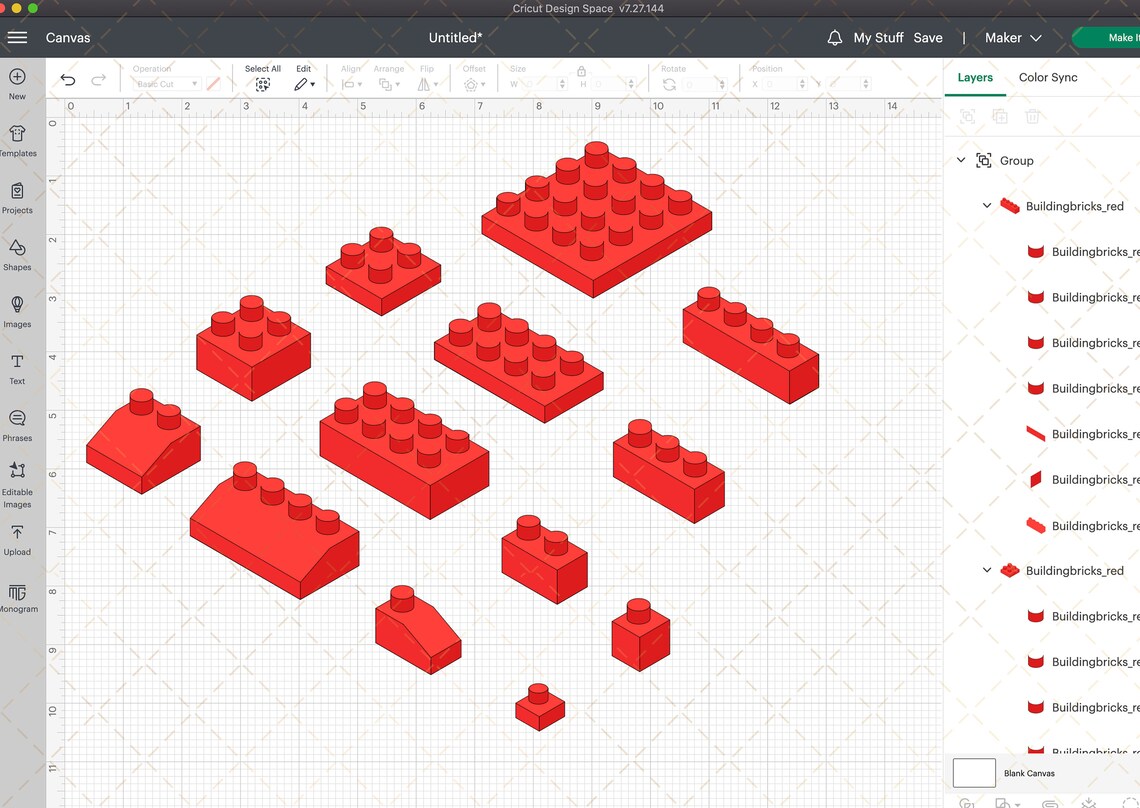This screenshot has width=1140, height=808.
Task: Open the Edit tool dropdown
Action: pyautogui.click(x=305, y=84)
